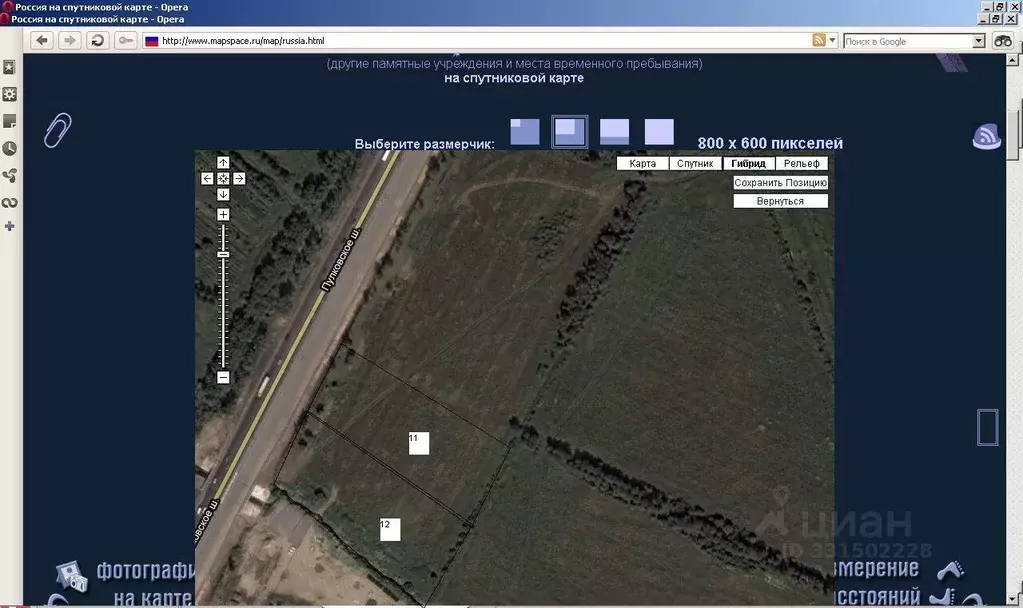
Task: Click map marker labeled 12
Action: click(x=390, y=530)
